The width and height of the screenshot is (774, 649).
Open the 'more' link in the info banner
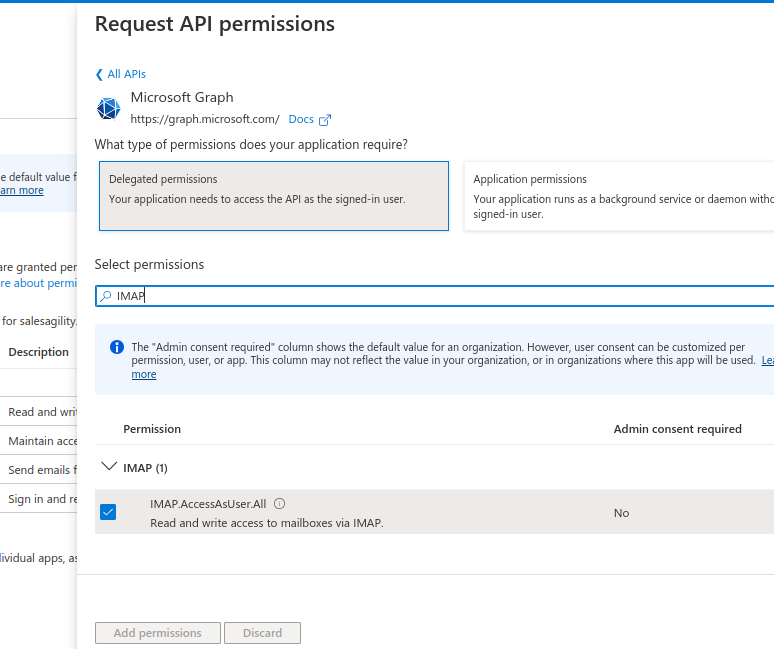[x=144, y=375]
